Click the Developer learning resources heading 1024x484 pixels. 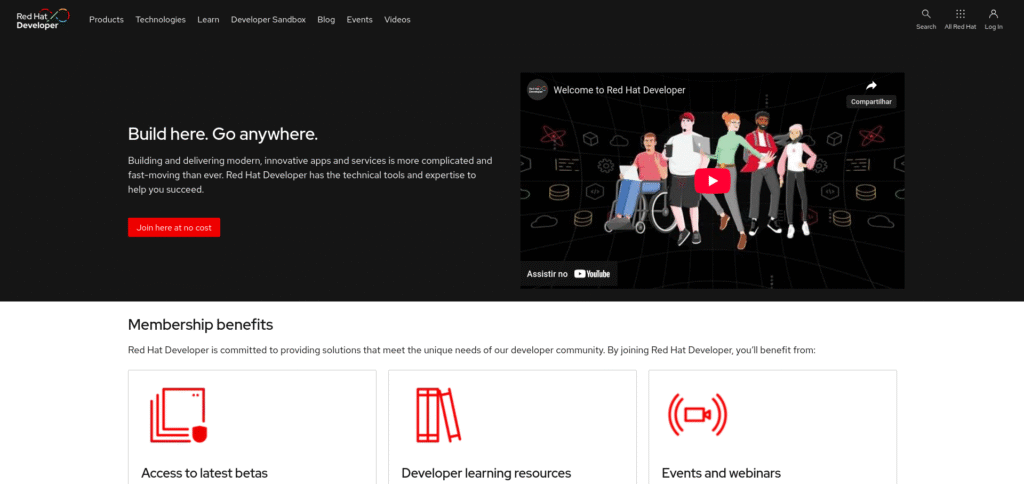pos(486,473)
